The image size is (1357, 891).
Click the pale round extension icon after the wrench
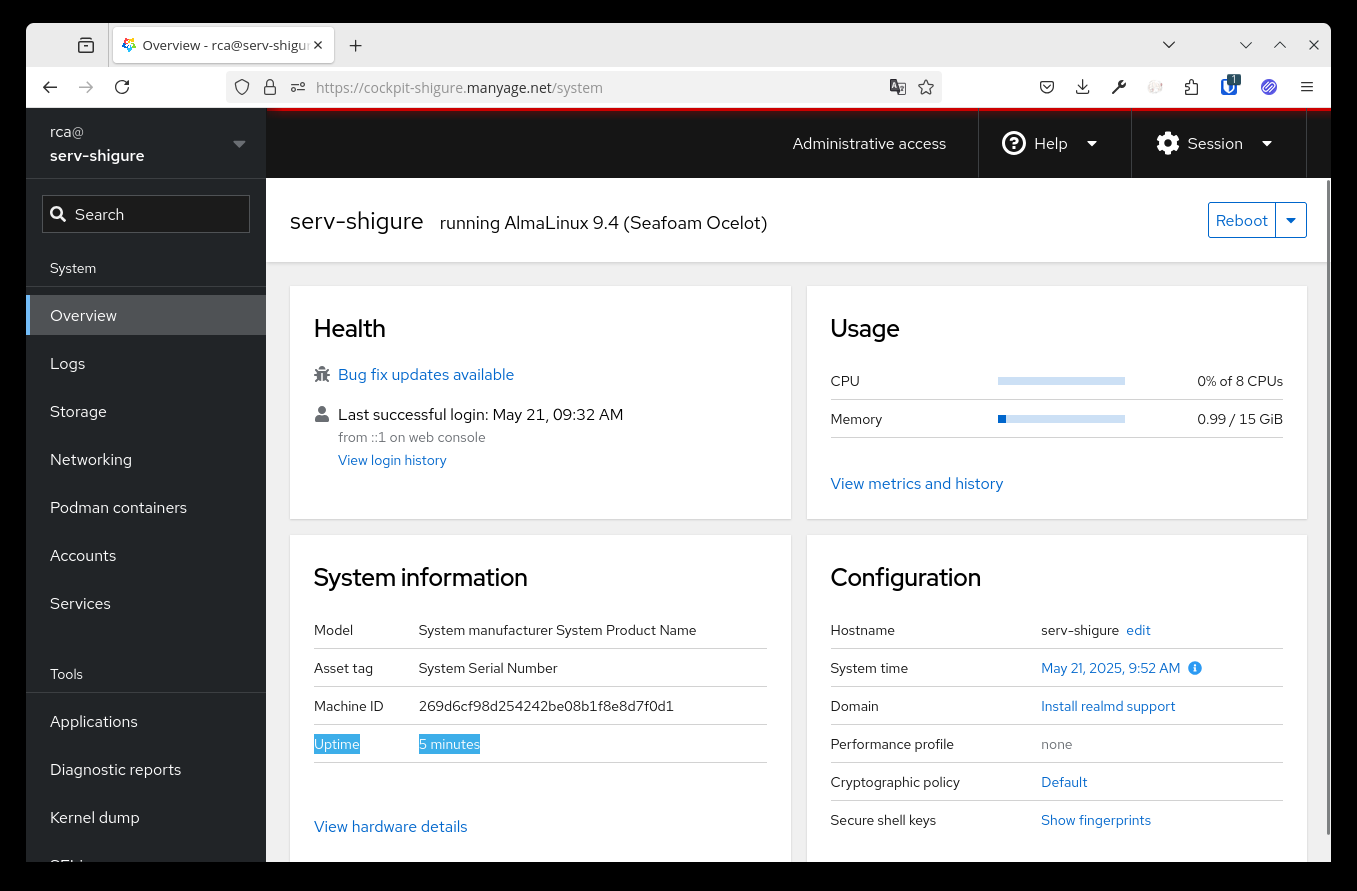1155,87
